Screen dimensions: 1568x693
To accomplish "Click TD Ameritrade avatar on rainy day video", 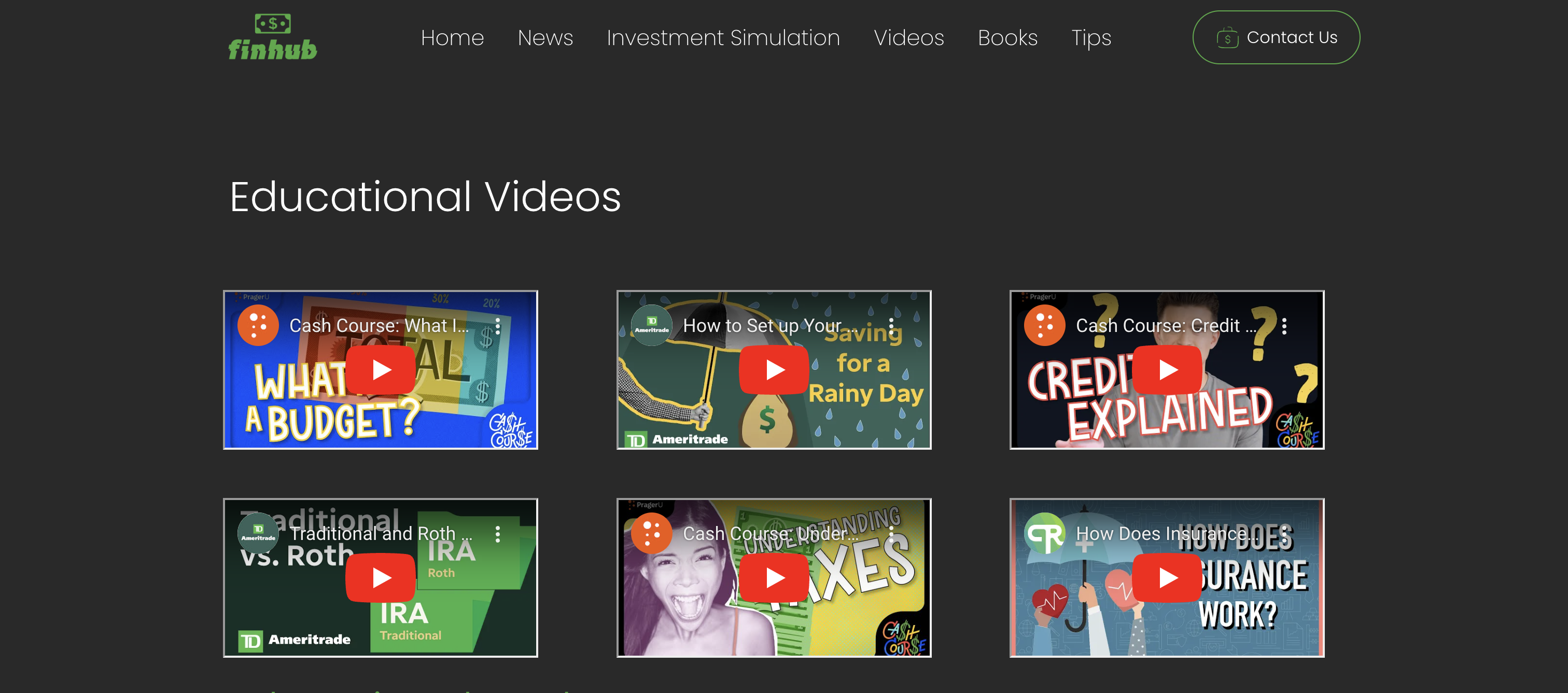I will coord(651,326).
